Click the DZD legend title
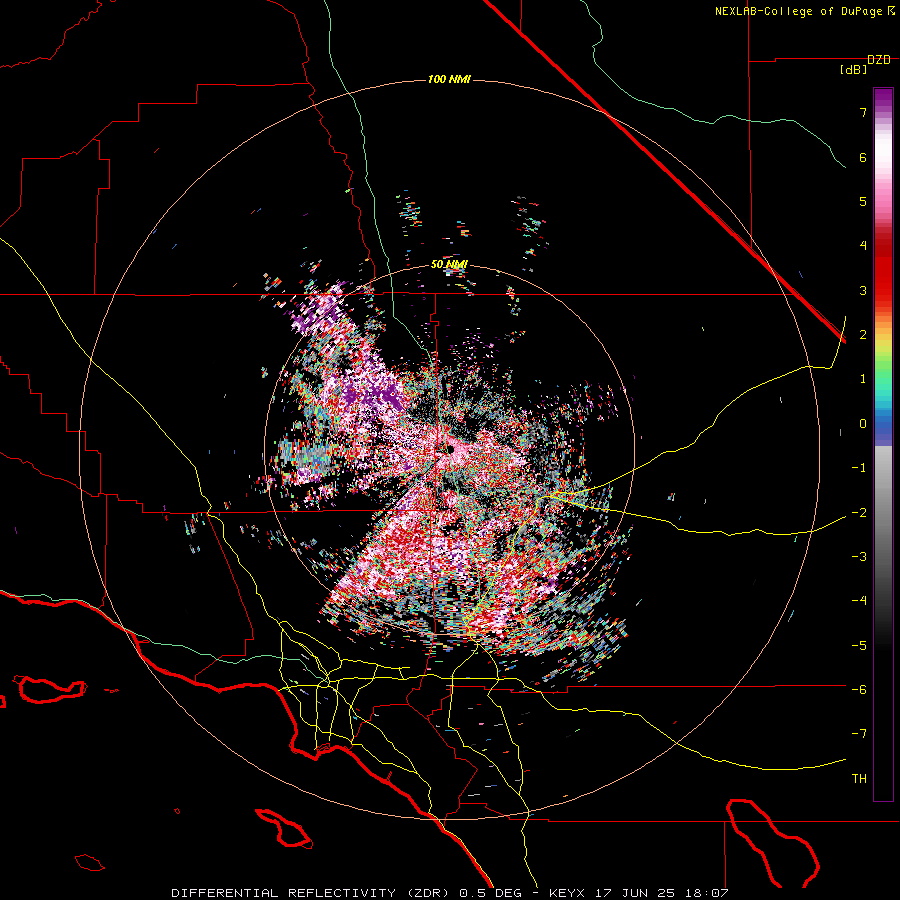The height and width of the screenshot is (900, 900). (879, 60)
